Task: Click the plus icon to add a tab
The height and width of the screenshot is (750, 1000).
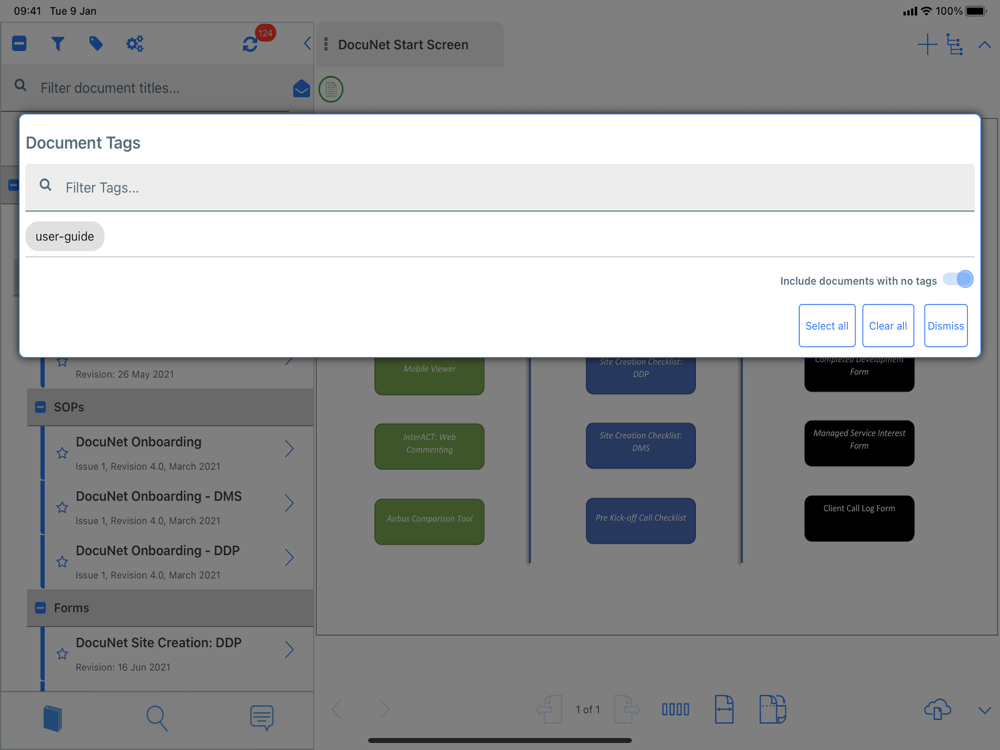Action: (927, 44)
